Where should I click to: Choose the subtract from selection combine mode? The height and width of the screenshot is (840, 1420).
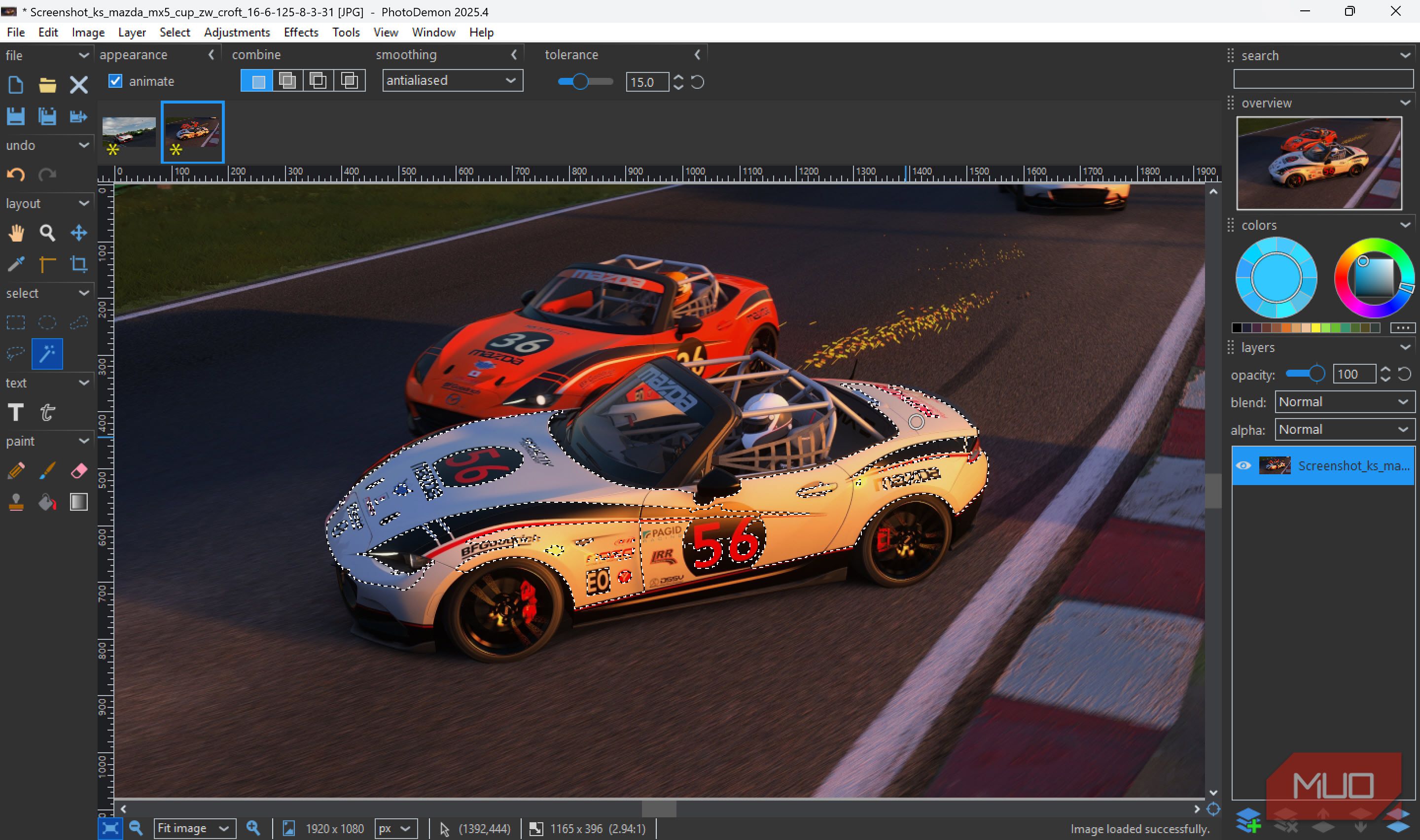click(318, 81)
